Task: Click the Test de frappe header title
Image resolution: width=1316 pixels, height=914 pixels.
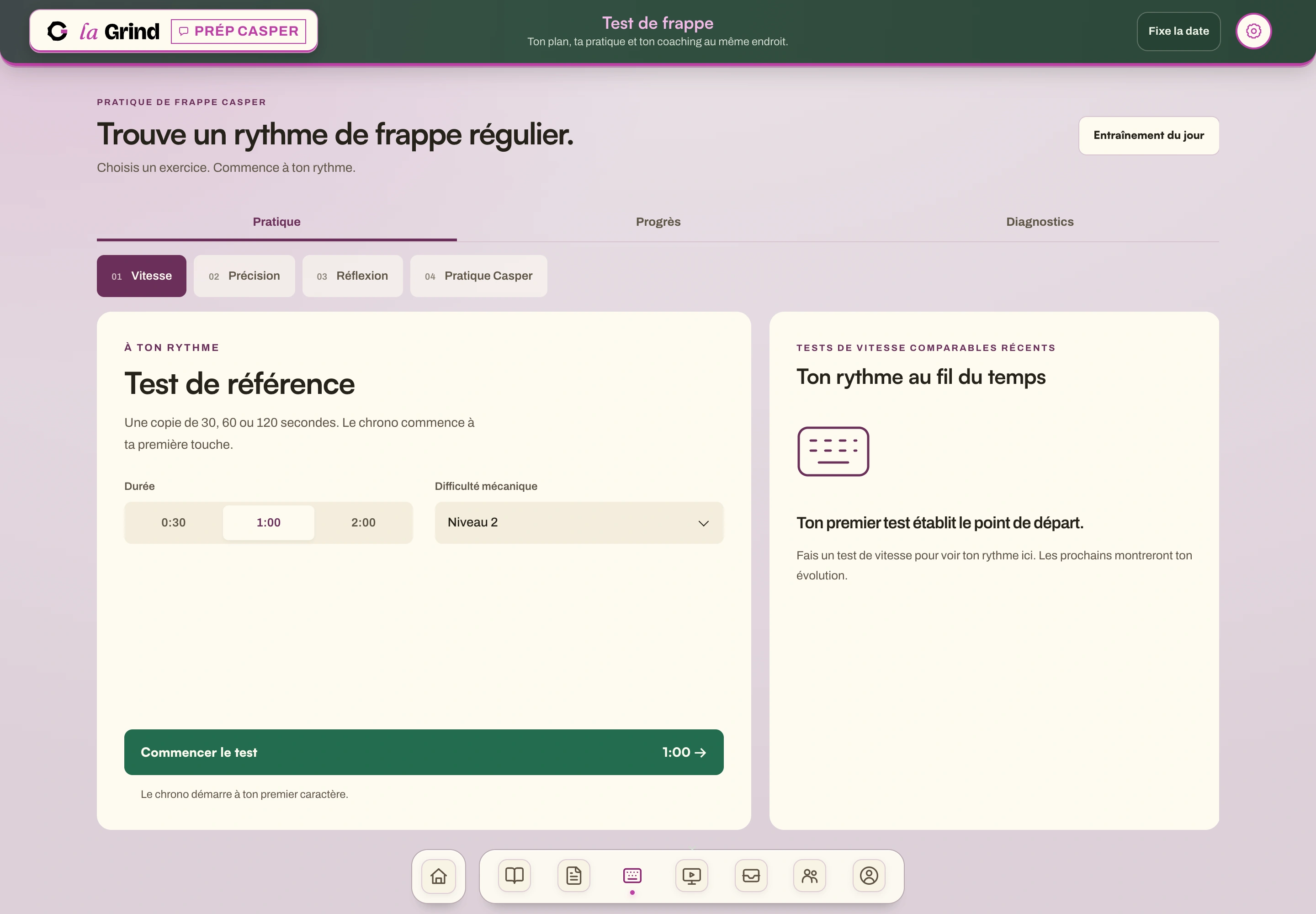Action: click(x=658, y=23)
